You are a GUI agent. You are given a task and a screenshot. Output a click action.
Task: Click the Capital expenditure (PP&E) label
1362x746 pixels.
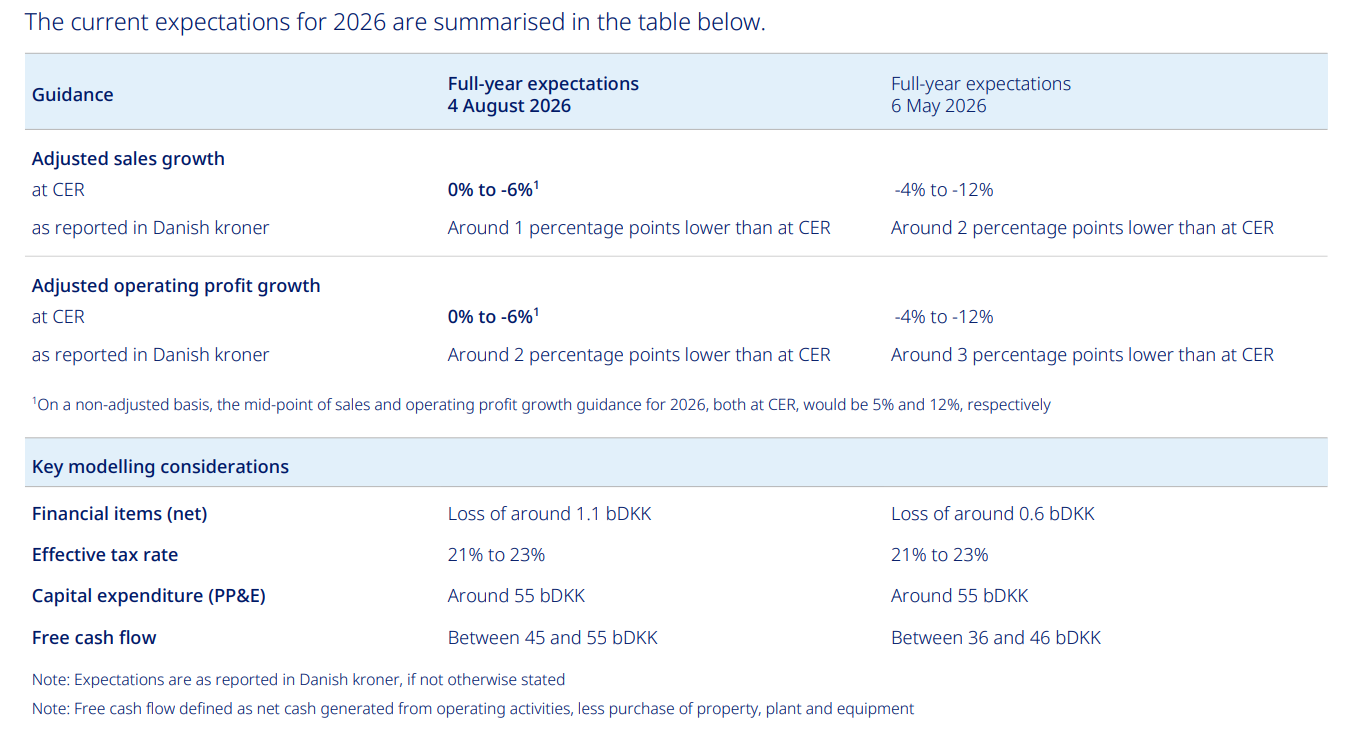(x=149, y=596)
